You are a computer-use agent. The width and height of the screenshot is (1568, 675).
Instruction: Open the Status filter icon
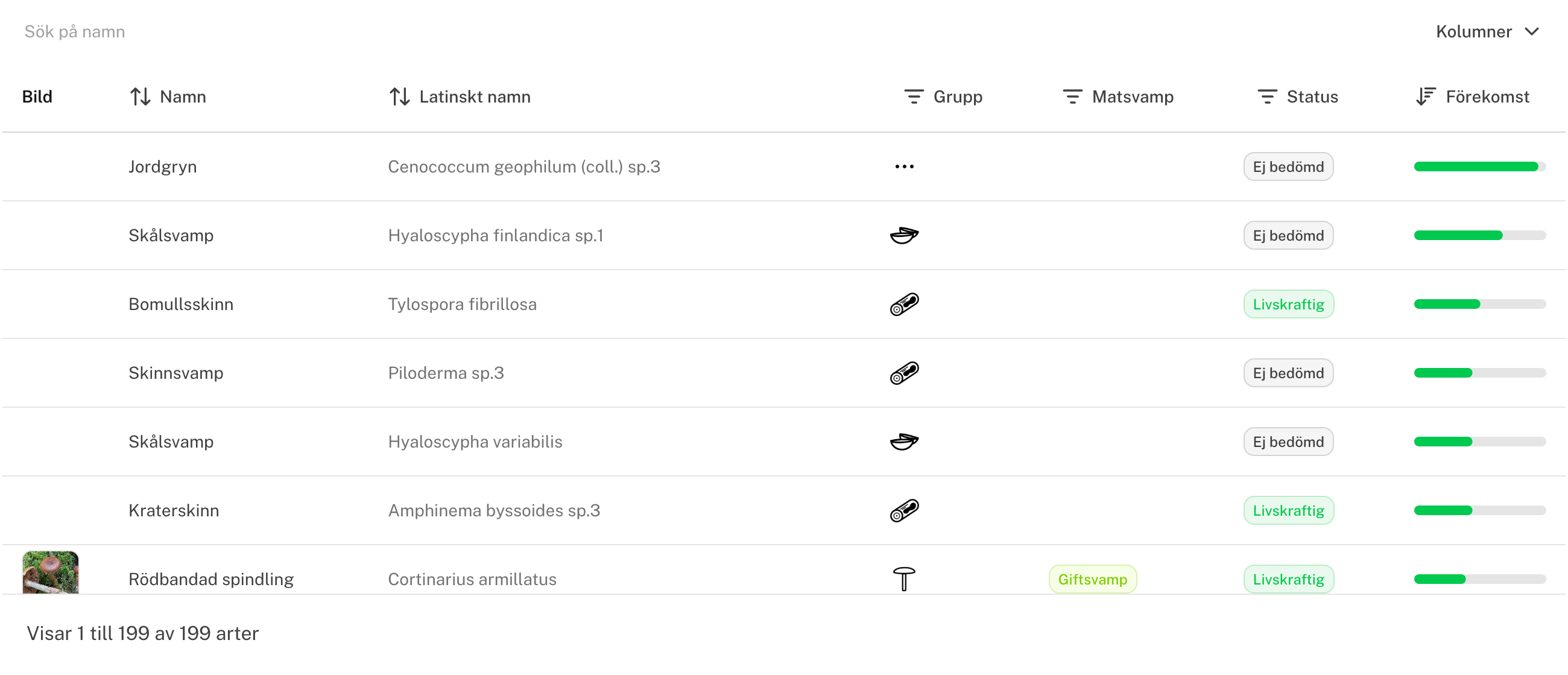(1266, 97)
